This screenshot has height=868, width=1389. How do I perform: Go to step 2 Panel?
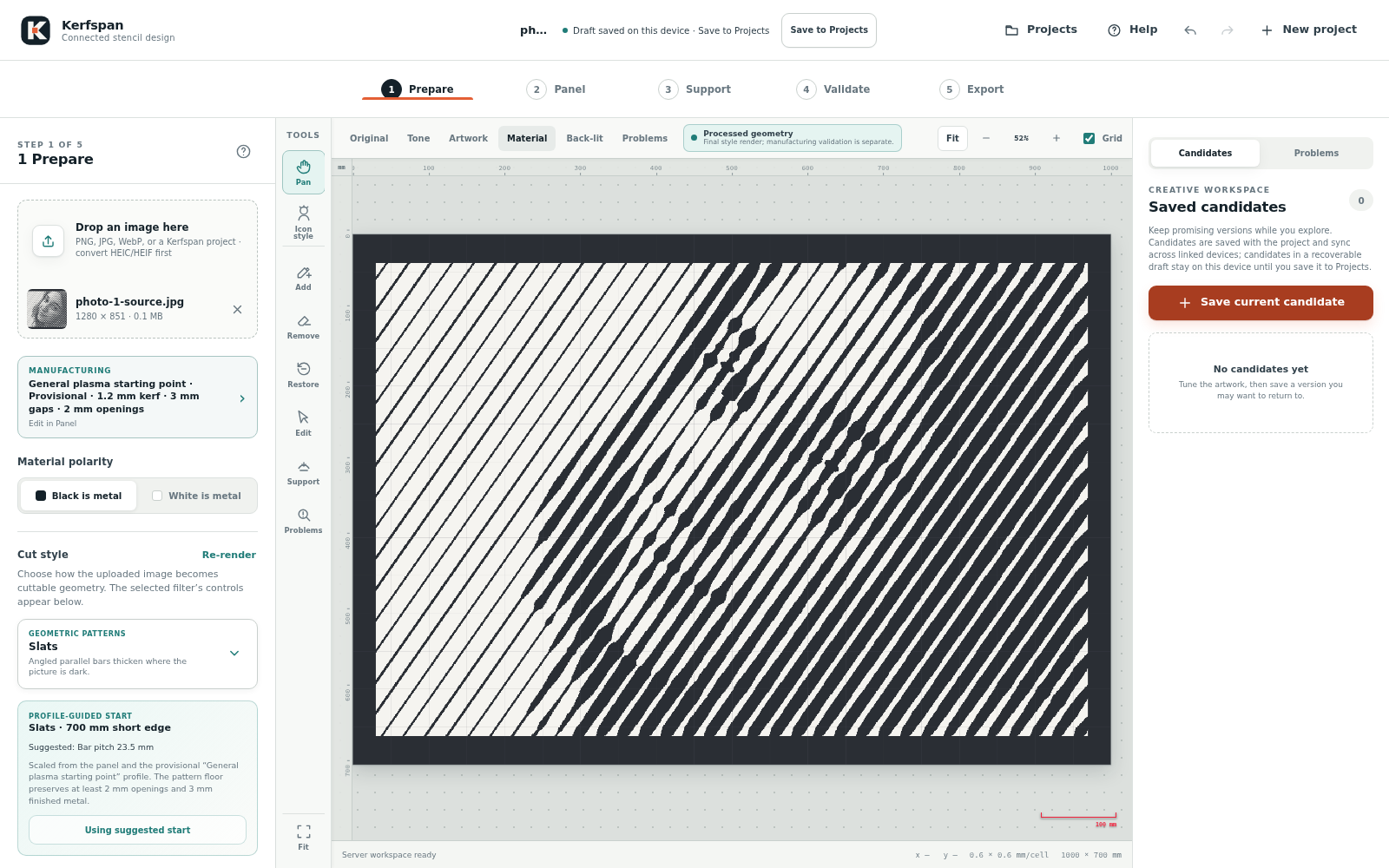(x=556, y=89)
